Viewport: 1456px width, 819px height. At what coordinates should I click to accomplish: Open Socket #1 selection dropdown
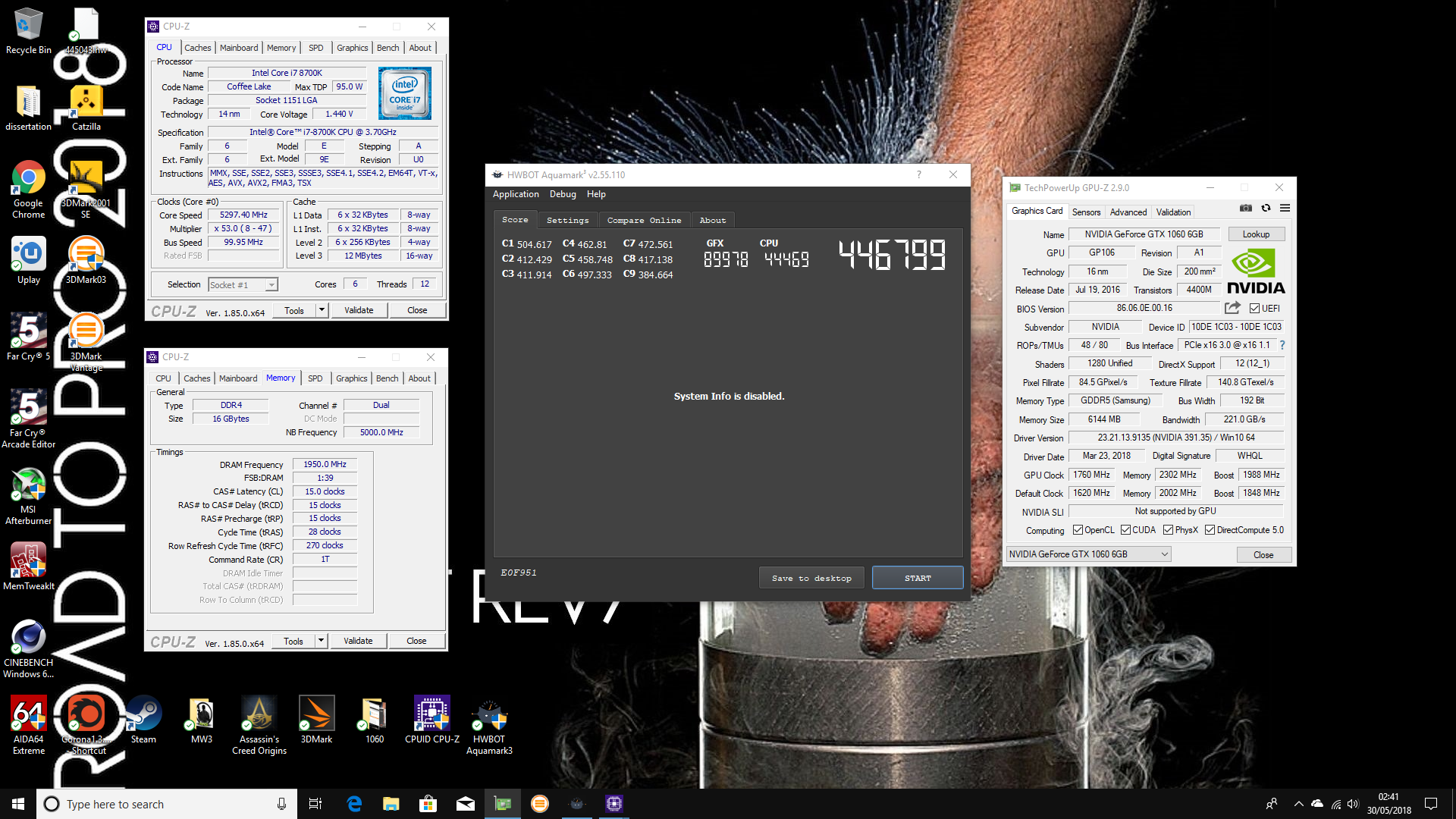tap(243, 284)
